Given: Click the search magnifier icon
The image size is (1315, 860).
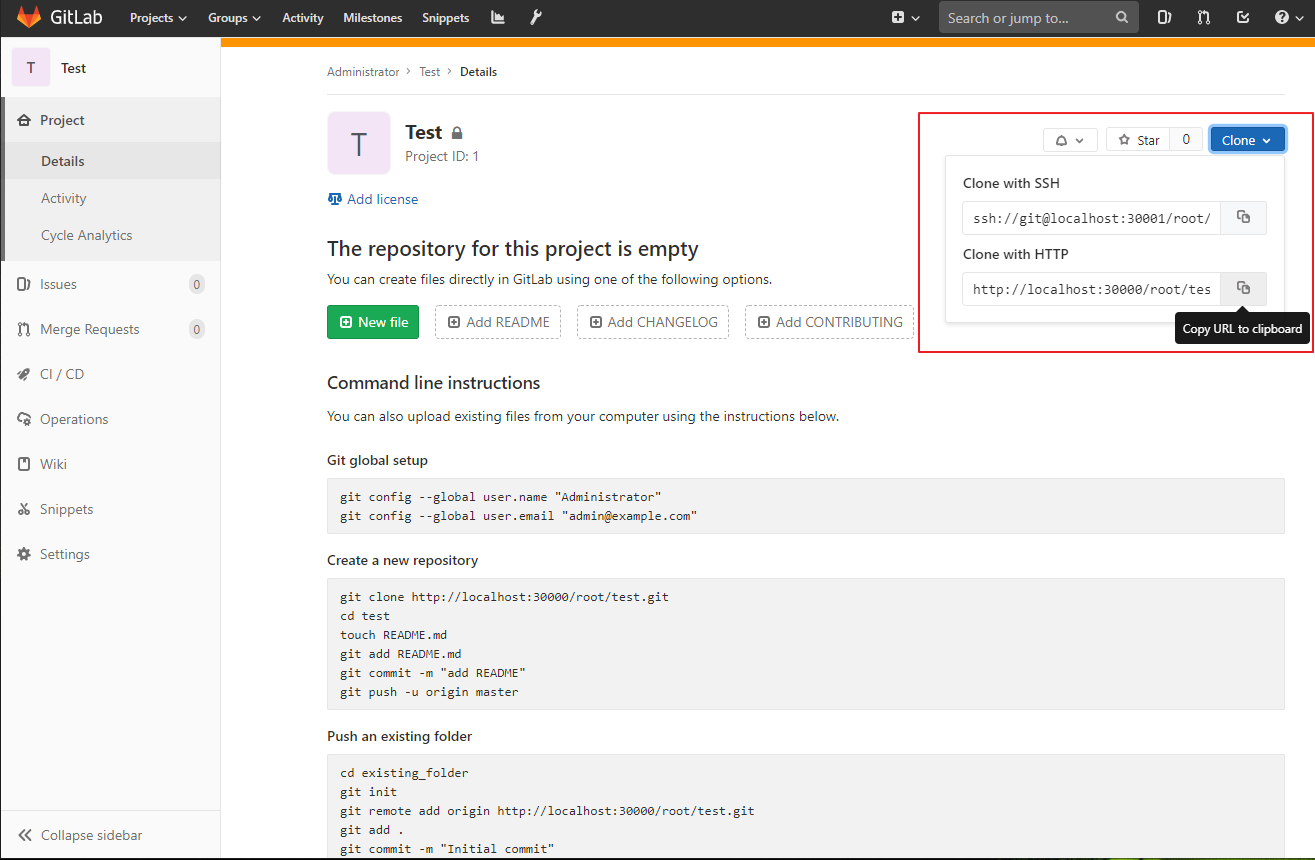Looking at the screenshot, I should click(1122, 18).
